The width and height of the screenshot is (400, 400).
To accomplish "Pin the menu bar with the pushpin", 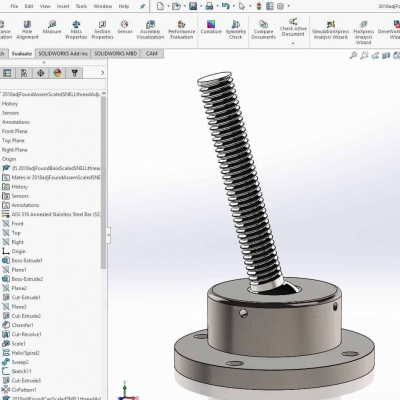I will [x=142, y=6].
